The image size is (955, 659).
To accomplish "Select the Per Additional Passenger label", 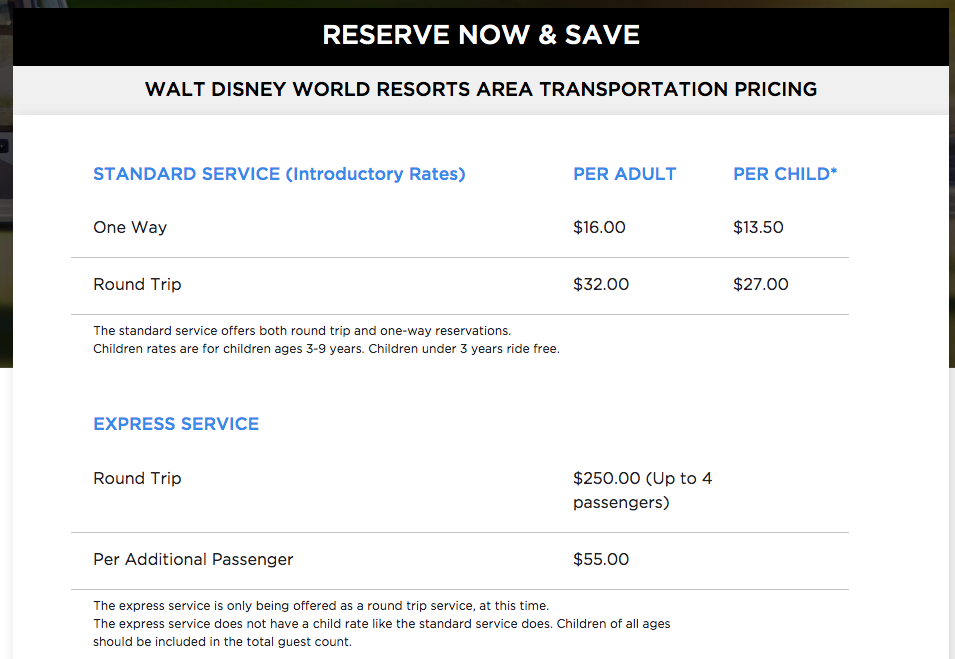I will (x=193, y=559).
